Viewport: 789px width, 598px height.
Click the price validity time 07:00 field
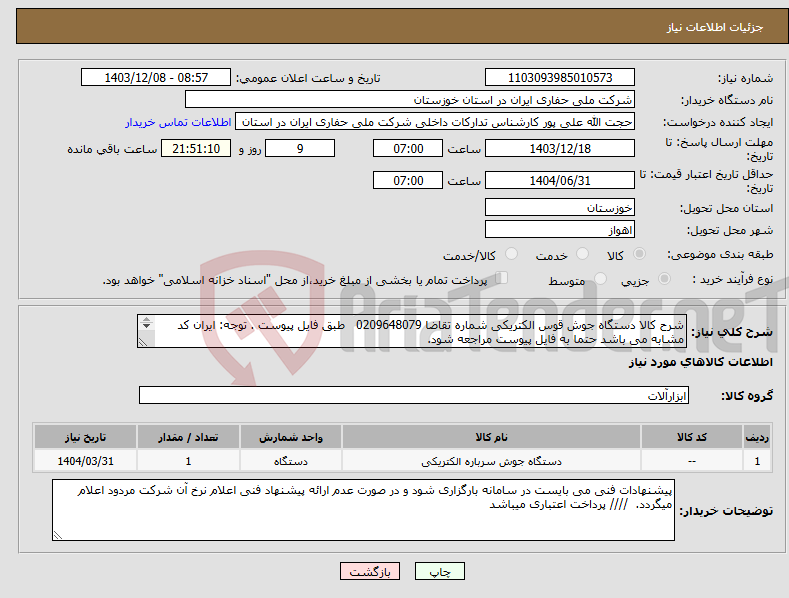pyautogui.click(x=408, y=180)
